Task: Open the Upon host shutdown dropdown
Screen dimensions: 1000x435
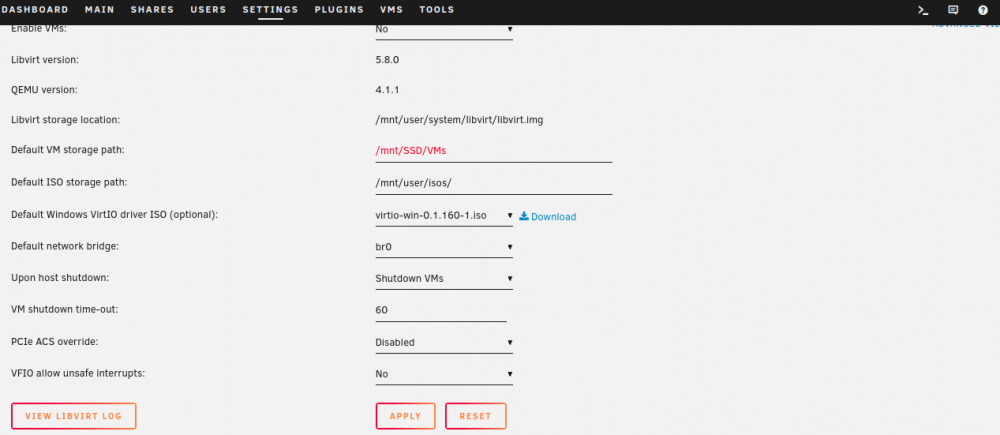Action: click(444, 279)
